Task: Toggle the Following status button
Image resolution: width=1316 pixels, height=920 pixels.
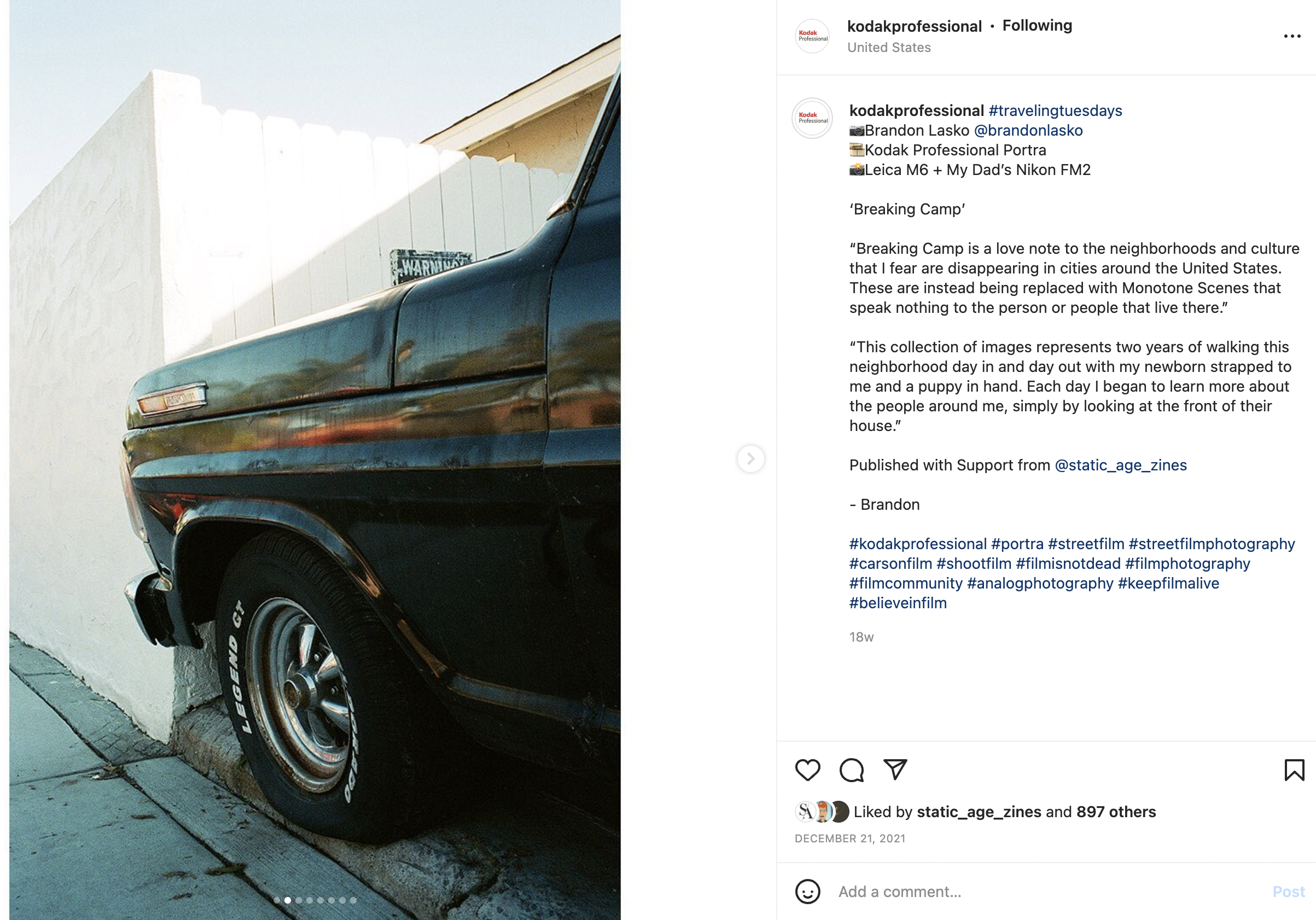Action: click(1037, 26)
